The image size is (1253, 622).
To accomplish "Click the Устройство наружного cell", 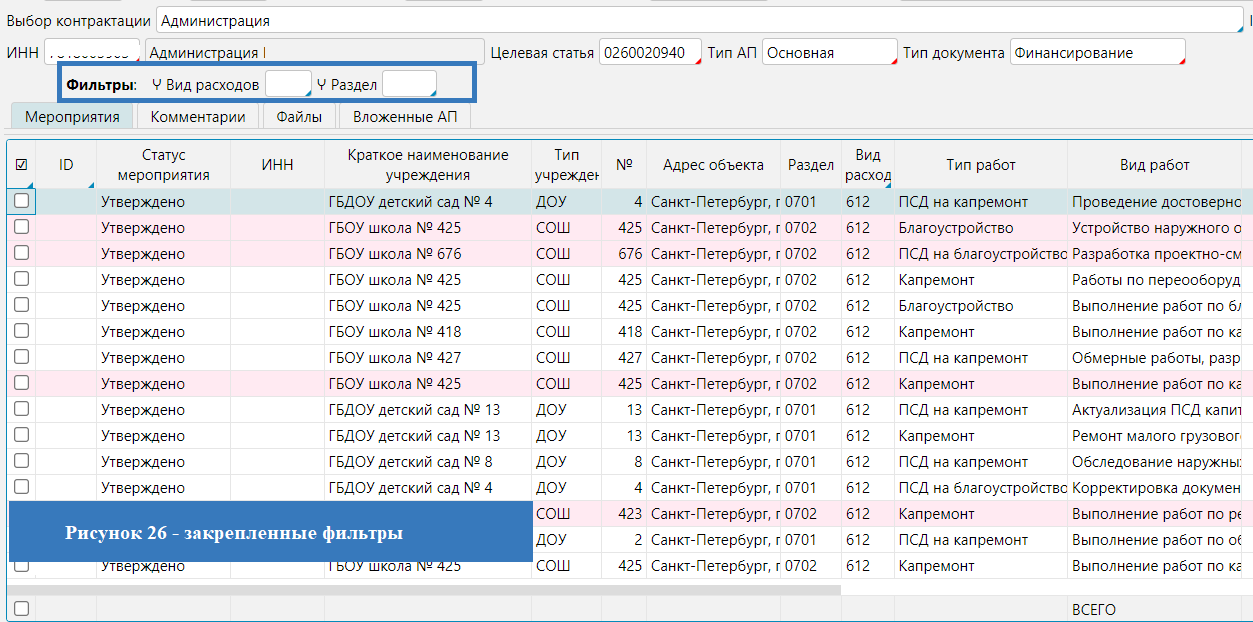I will click(1155, 228).
